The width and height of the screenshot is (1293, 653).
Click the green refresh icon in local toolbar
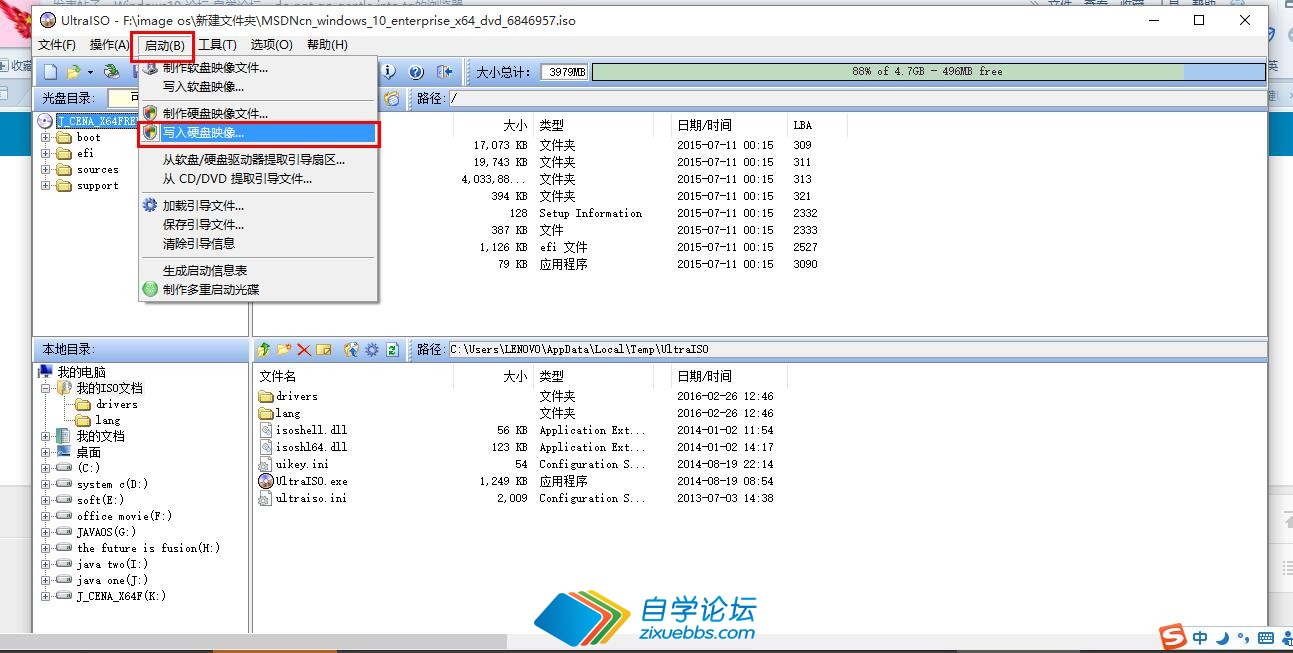tap(392, 349)
